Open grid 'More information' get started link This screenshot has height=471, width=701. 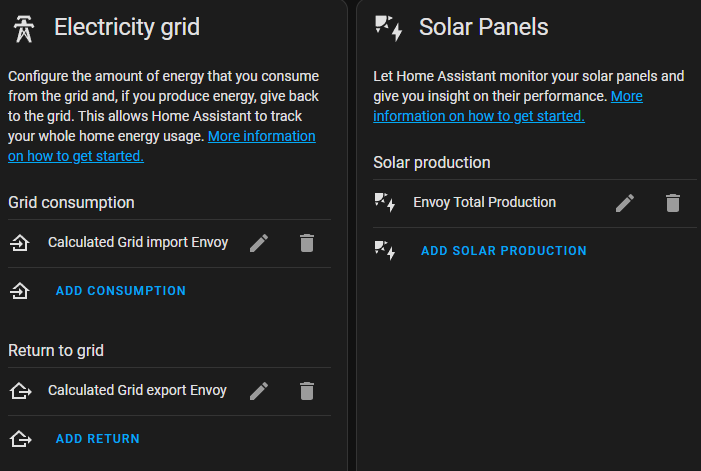(162, 146)
